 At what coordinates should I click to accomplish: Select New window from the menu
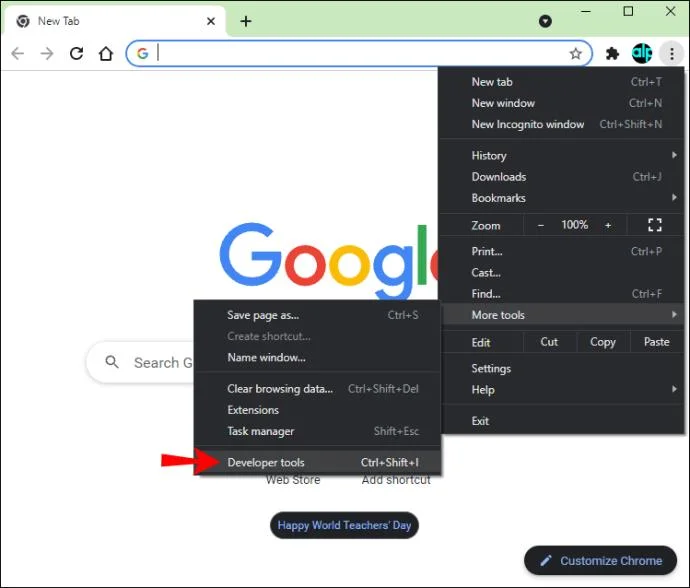pyautogui.click(x=562, y=103)
